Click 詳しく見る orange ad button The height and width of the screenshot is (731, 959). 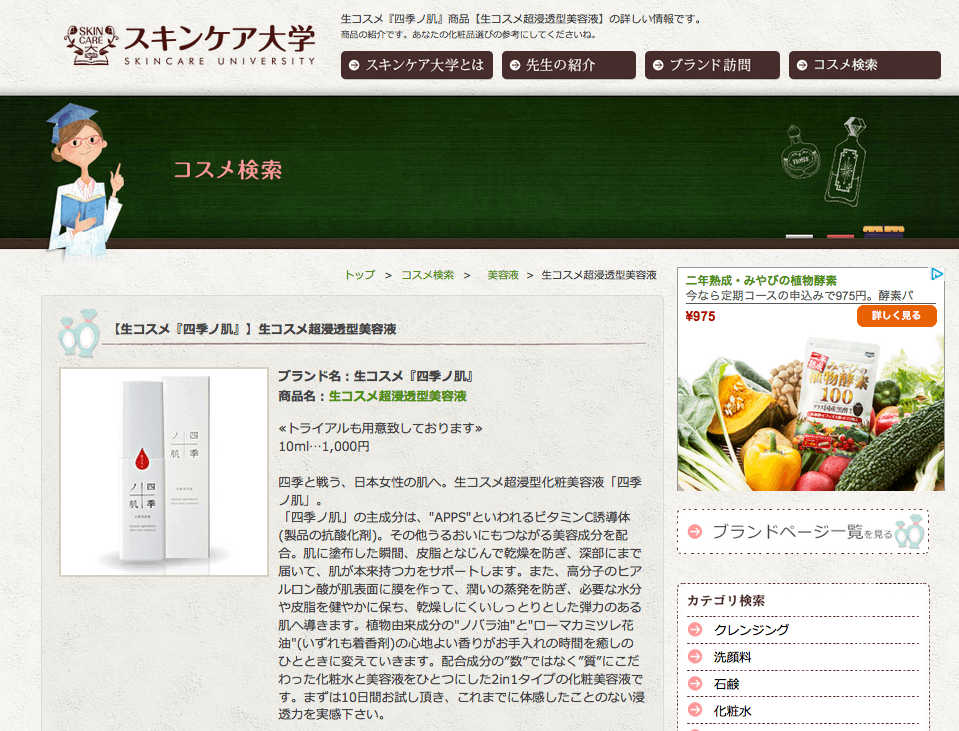pyautogui.click(x=896, y=316)
